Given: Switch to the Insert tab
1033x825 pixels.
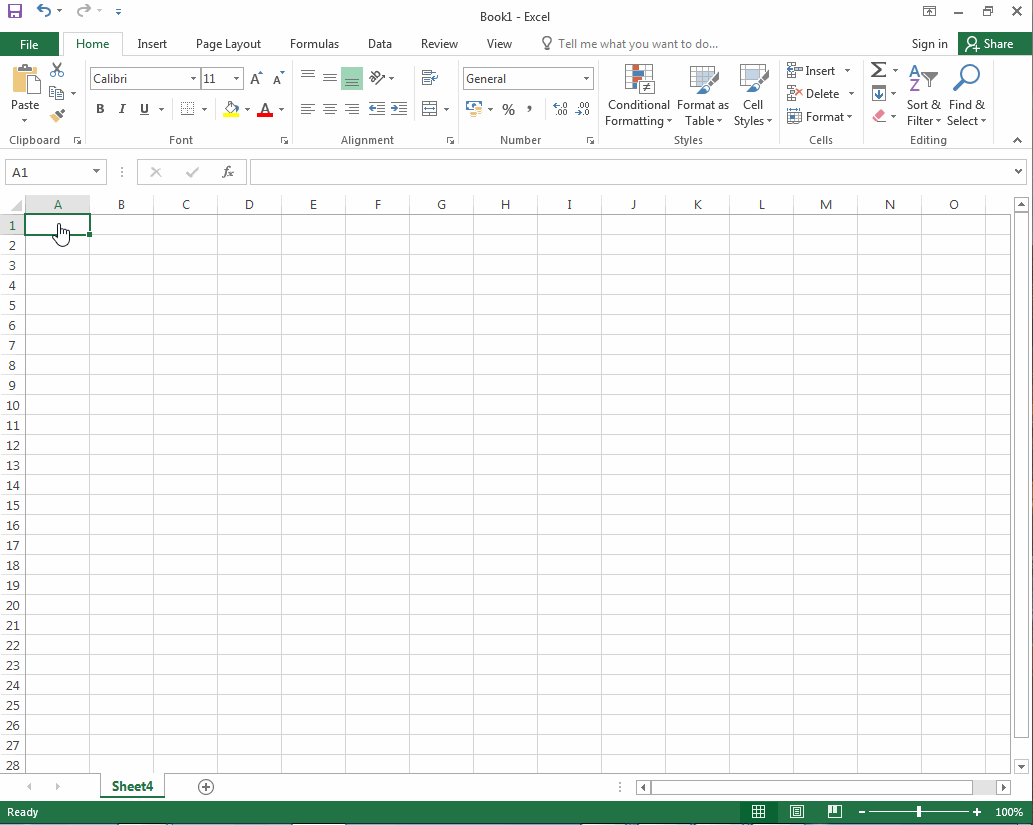Looking at the screenshot, I should click(152, 44).
